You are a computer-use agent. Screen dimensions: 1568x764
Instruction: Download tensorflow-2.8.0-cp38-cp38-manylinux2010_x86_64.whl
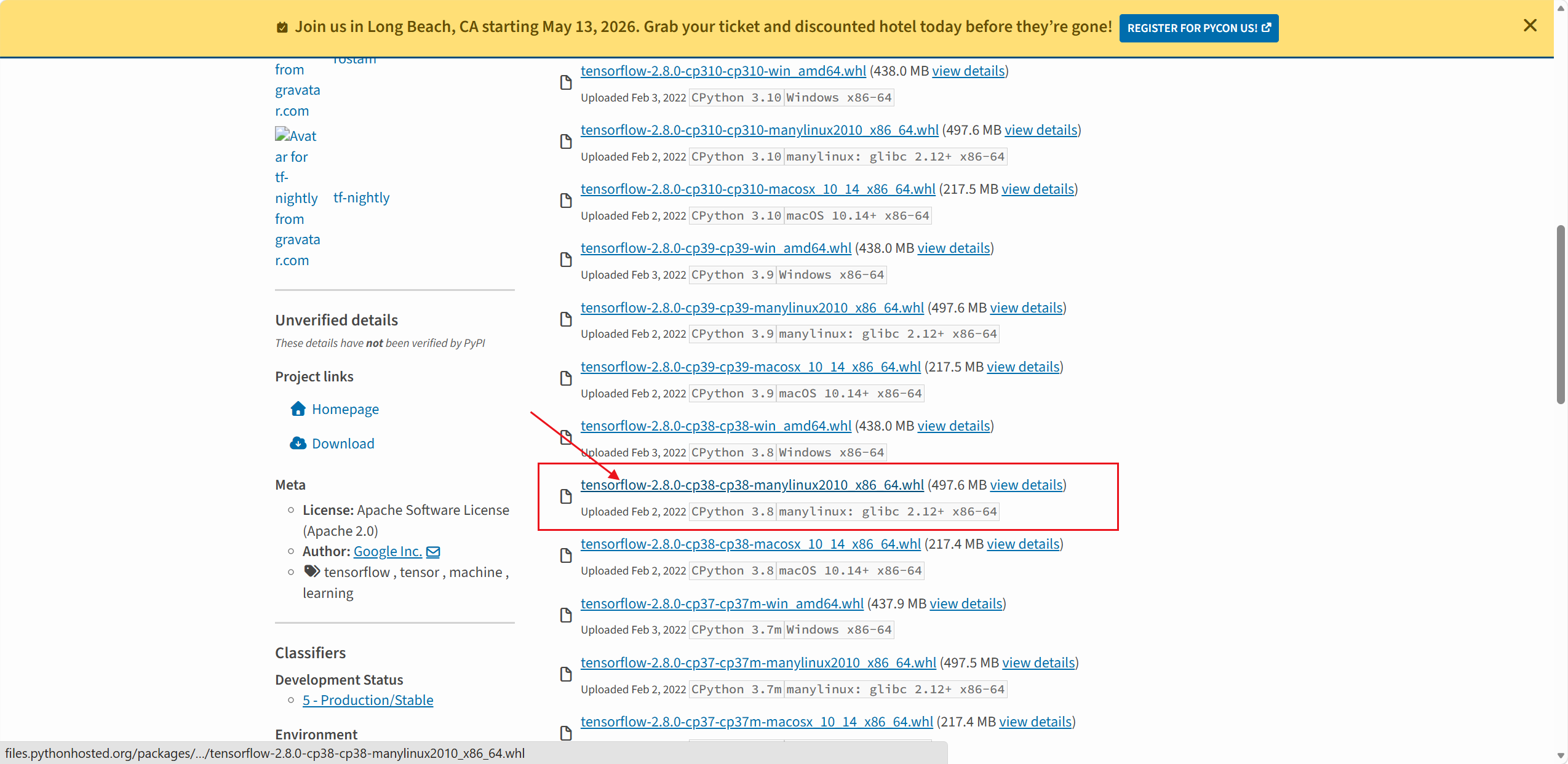[x=752, y=485]
